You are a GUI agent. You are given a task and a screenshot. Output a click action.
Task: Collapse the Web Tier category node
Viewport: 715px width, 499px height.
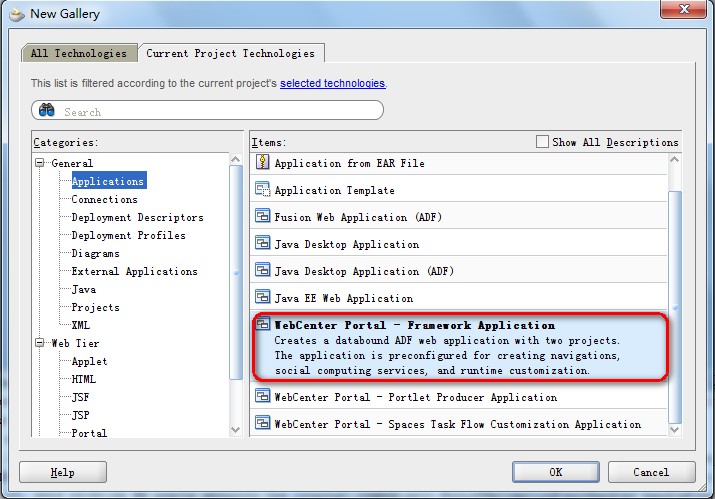point(40,343)
